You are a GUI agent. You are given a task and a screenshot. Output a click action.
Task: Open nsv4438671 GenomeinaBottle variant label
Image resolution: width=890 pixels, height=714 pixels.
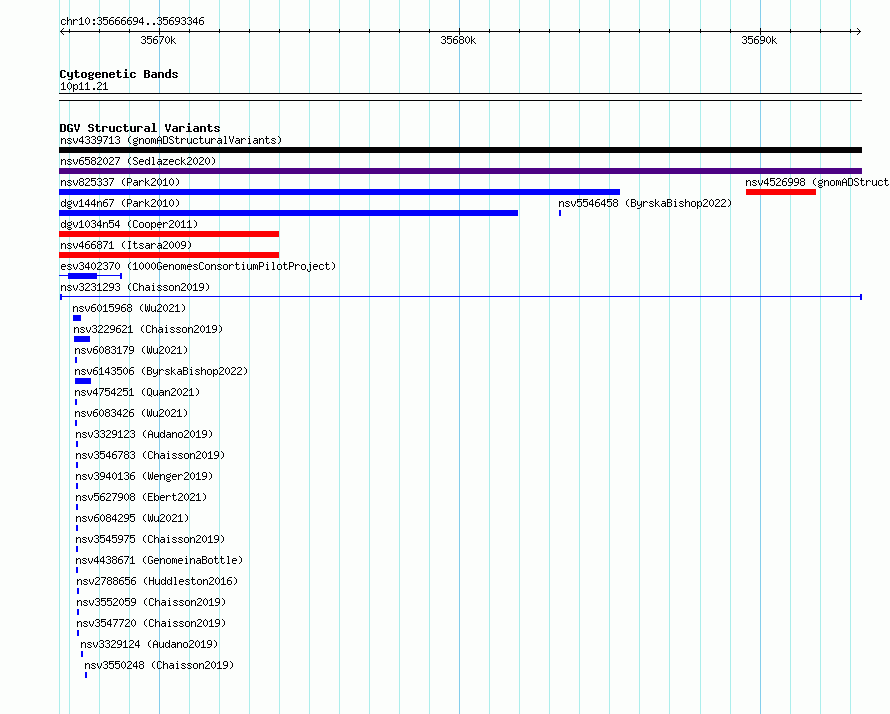pos(159,560)
